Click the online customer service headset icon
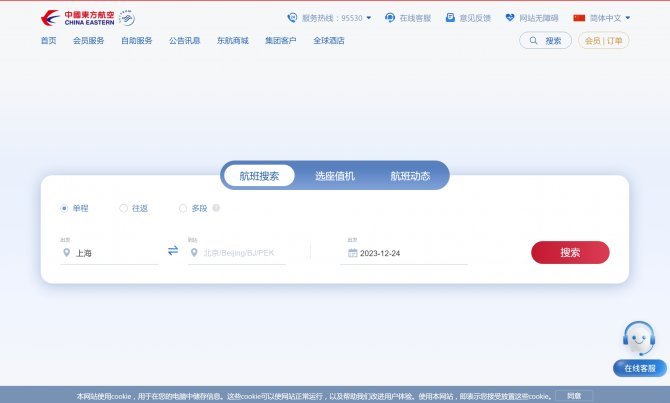 tap(390, 18)
